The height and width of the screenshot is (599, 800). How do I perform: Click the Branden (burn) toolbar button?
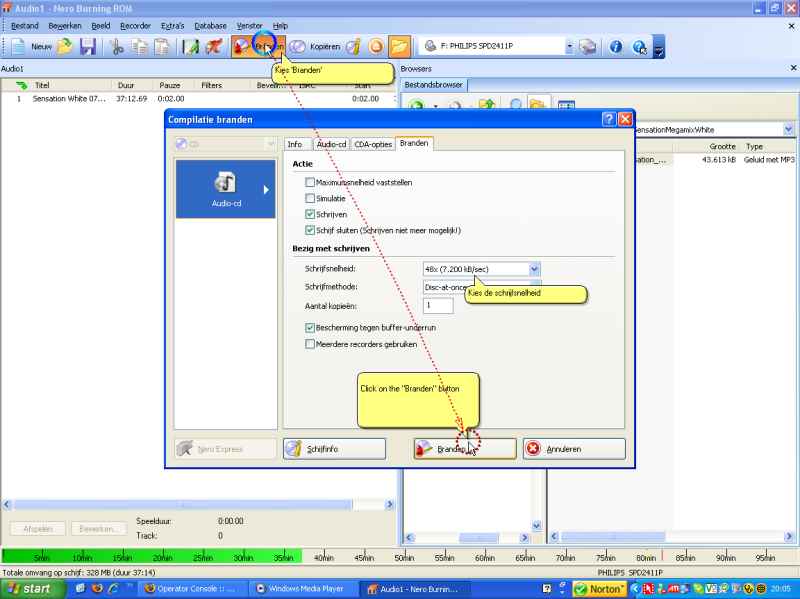258,46
